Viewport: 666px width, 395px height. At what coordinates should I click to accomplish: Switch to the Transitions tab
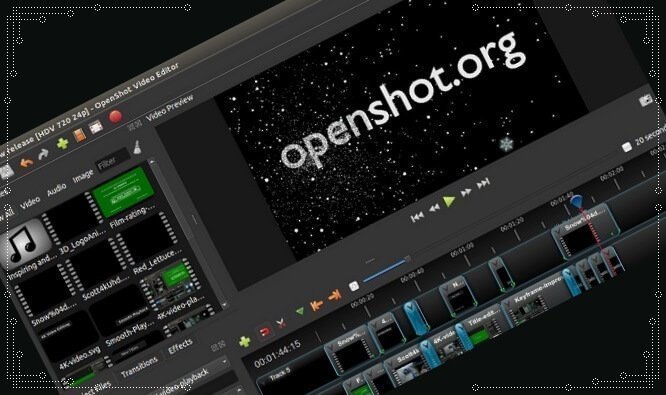(139, 367)
